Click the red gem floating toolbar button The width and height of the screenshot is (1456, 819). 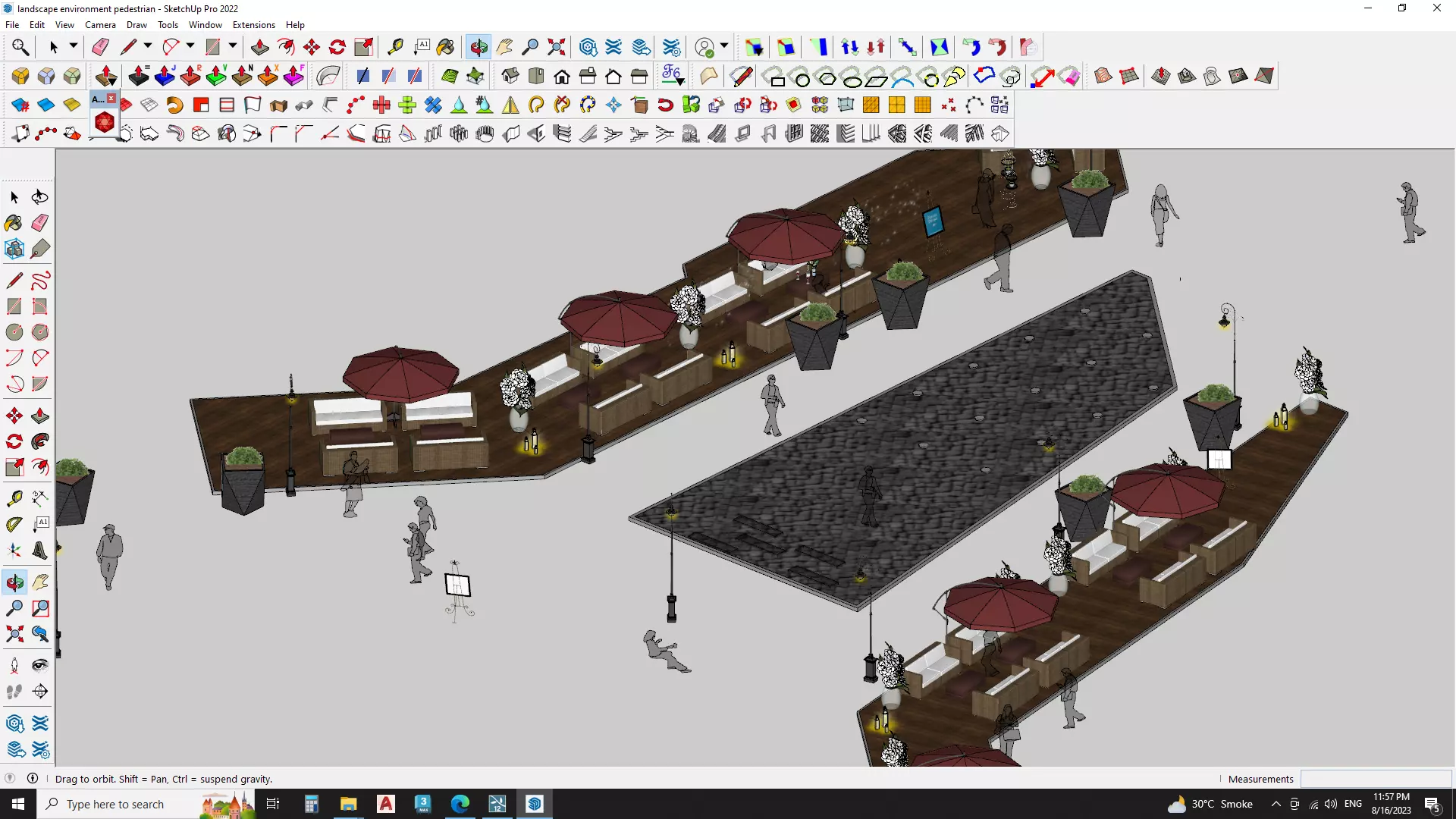point(104,122)
